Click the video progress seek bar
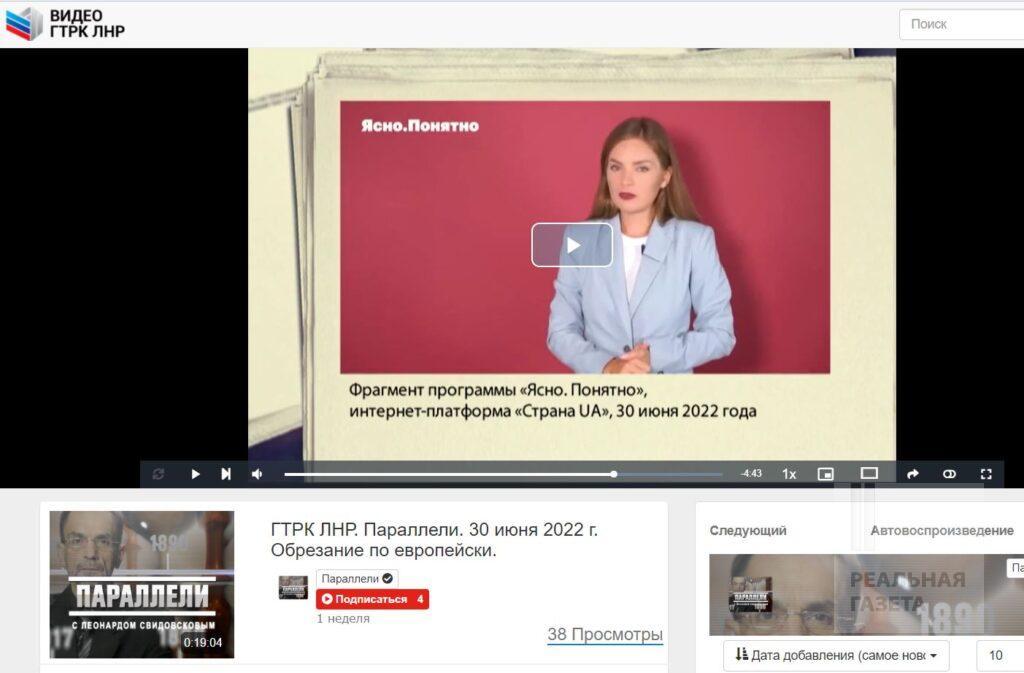This screenshot has width=1024, height=673. pos(502,474)
